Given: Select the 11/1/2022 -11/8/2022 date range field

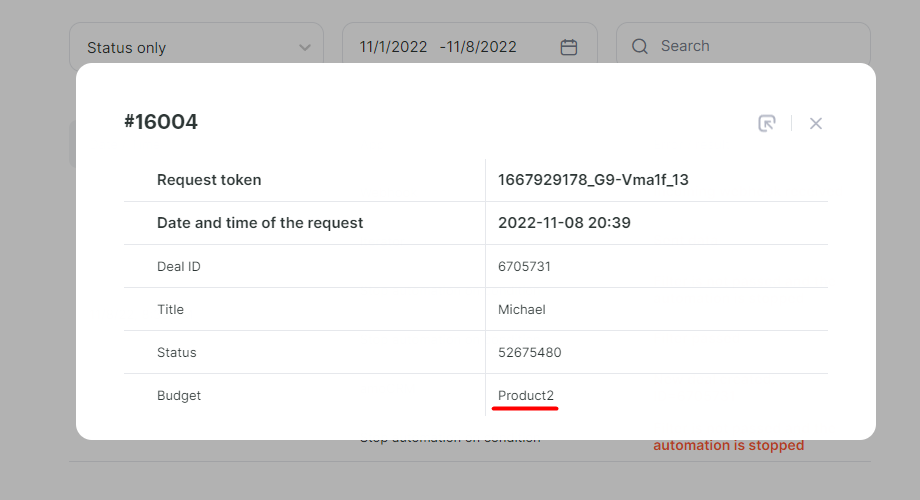Looking at the screenshot, I should coord(469,47).
